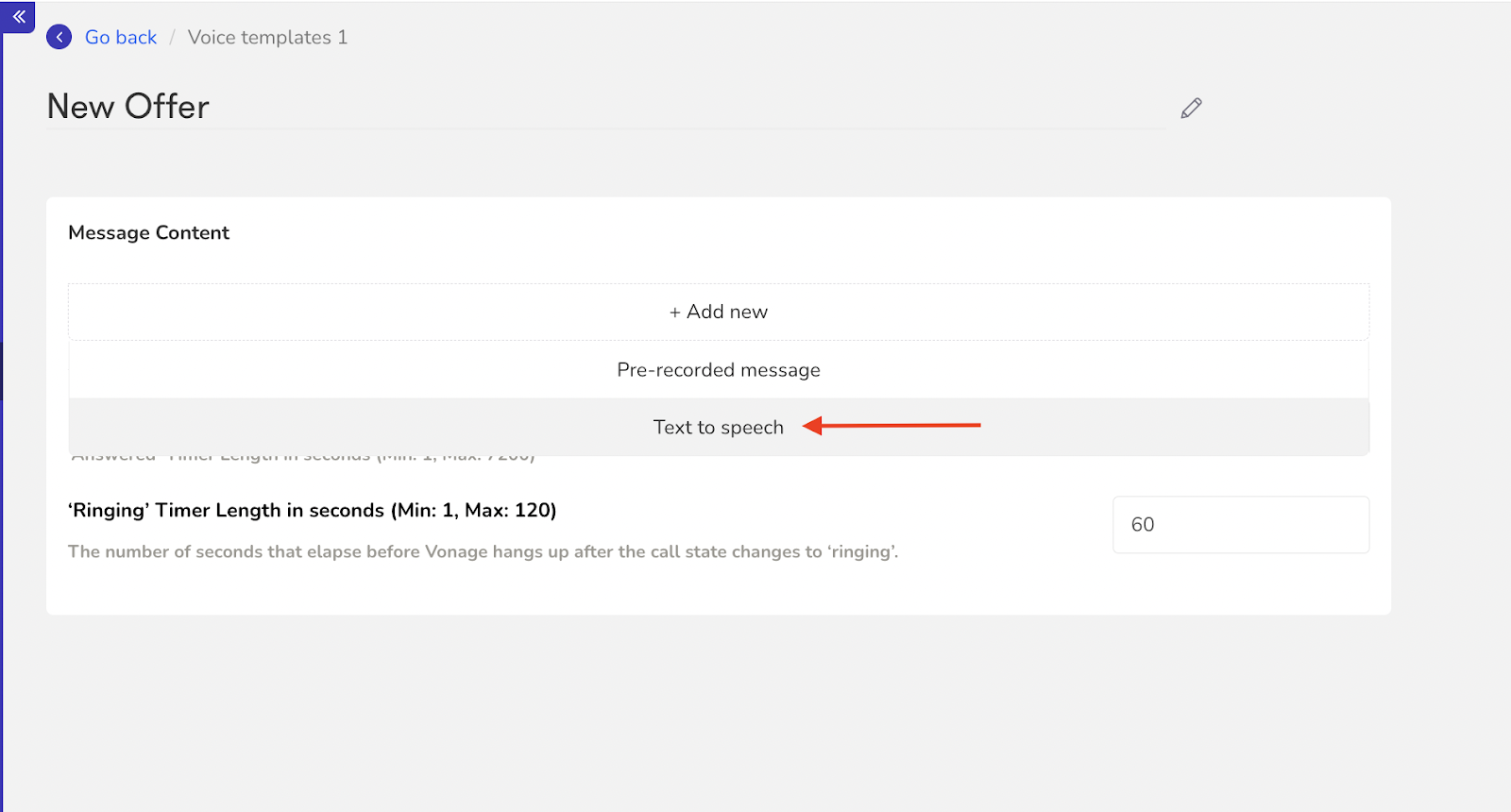Open sidebar navigation via the left purple strip
The height and width of the screenshot is (812, 1511).
tap(4, 378)
